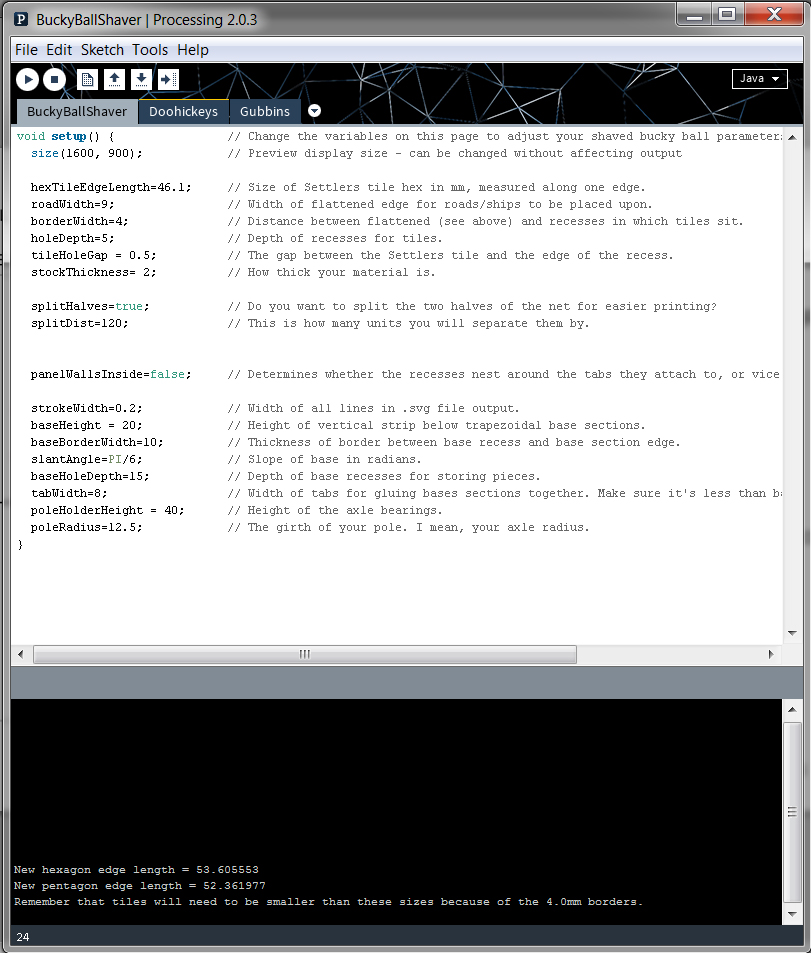This screenshot has height=953, width=811.
Task: Click the hexTileEdgeLength=46.1 line
Action: coord(111,187)
